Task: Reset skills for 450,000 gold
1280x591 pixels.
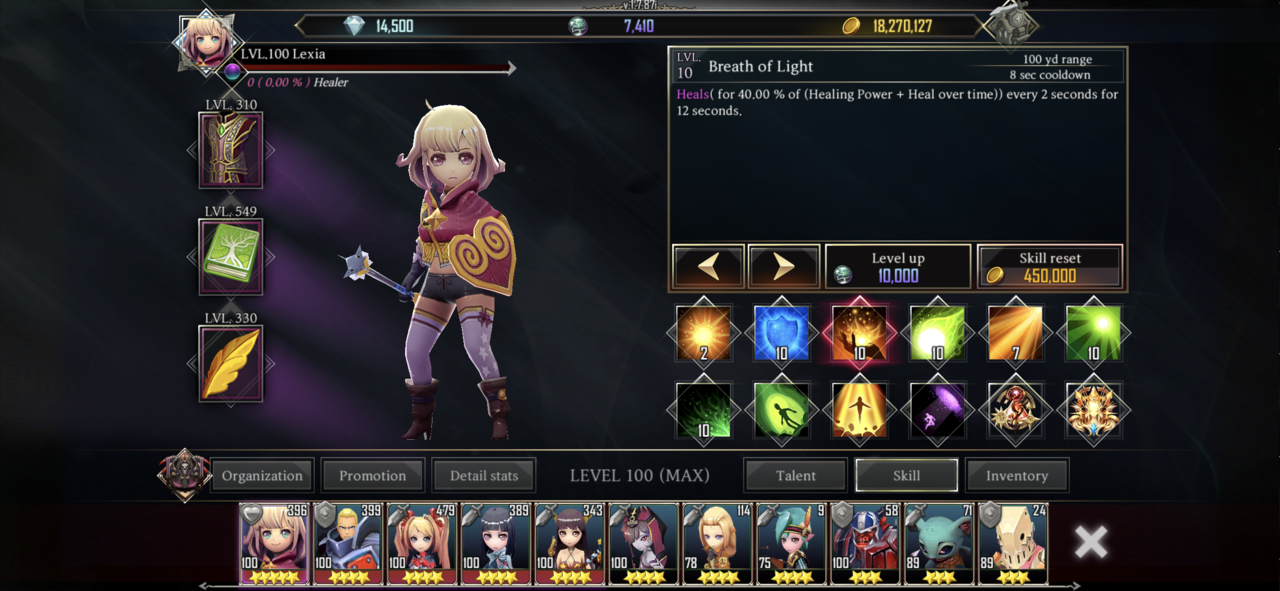Action: [1050, 267]
